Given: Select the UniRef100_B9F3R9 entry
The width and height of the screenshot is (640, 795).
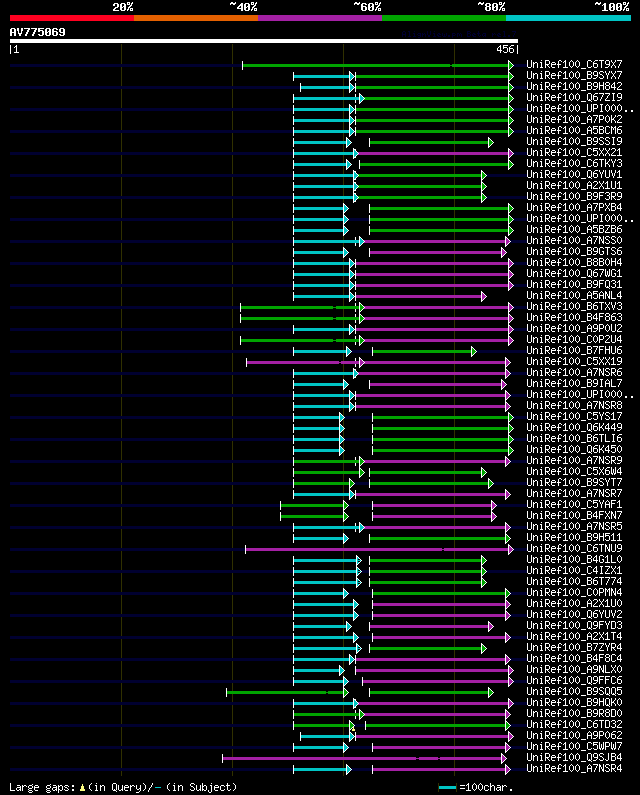Looking at the screenshot, I should (x=574, y=196).
